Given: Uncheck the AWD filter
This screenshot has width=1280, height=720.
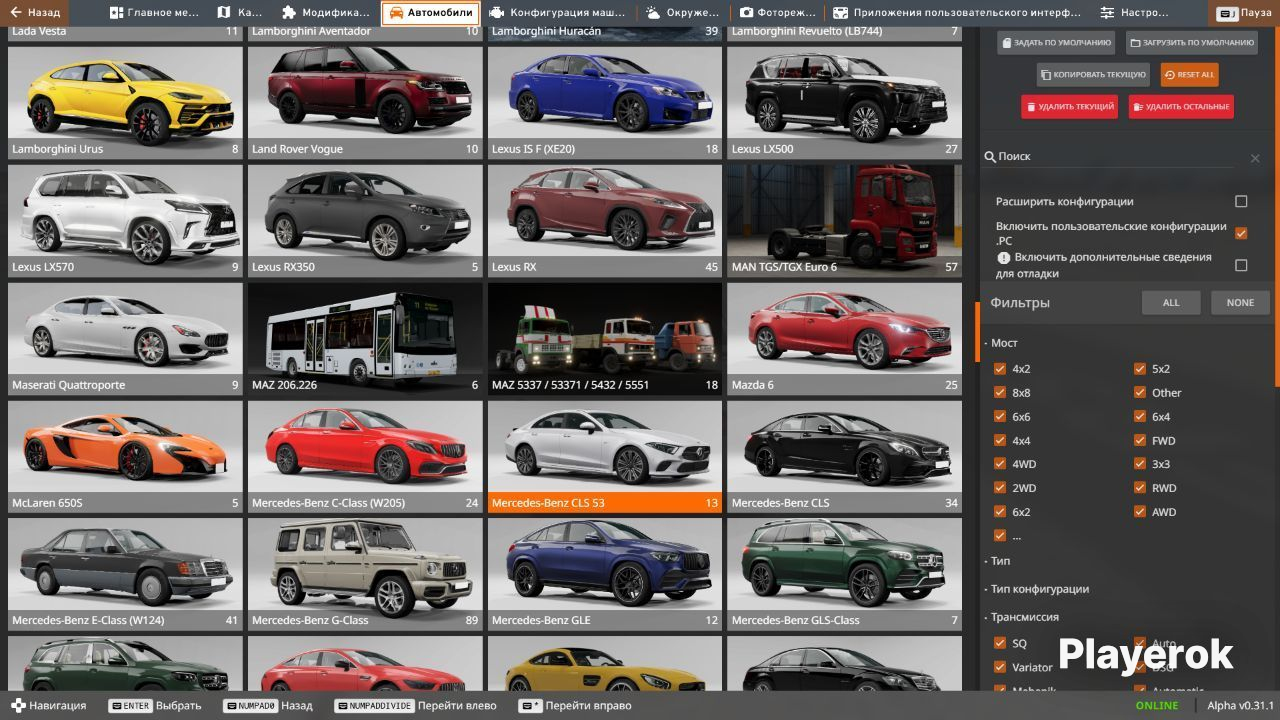Looking at the screenshot, I should pyautogui.click(x=1140, y=512).
